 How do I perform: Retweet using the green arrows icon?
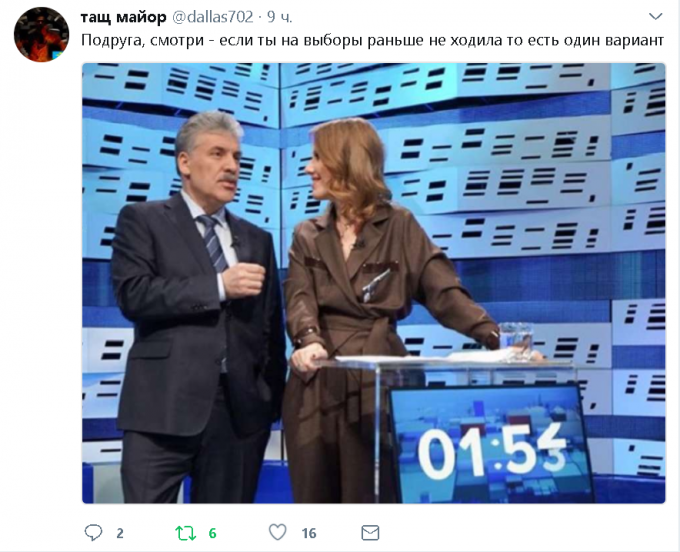(x=186, y=533)
